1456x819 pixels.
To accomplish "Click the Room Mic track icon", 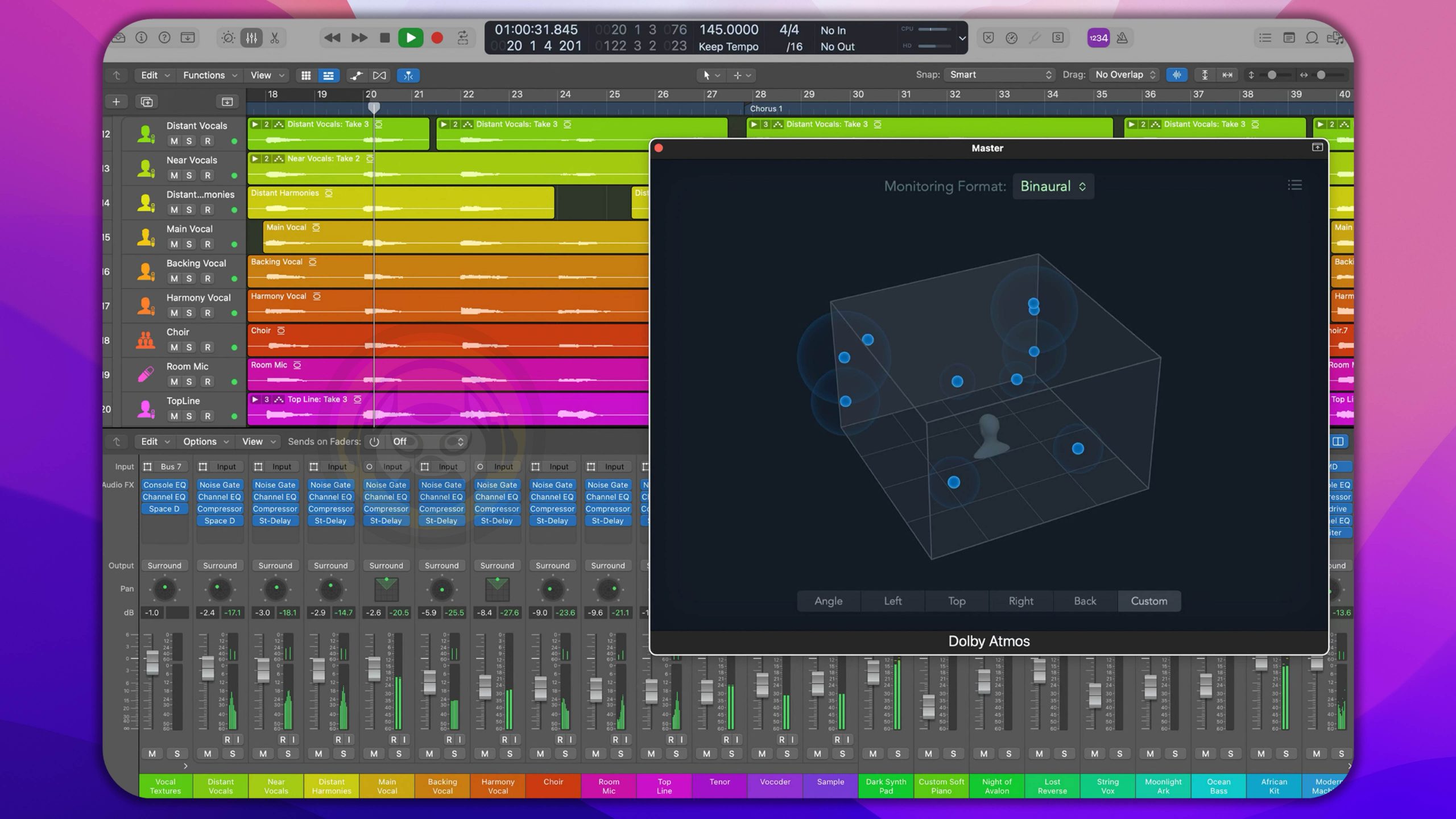I will (146, 374).
